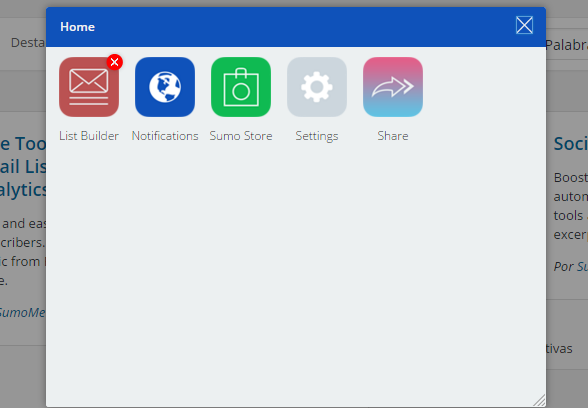
Task: Click the "Home" title in blue header
Action: 78,27
